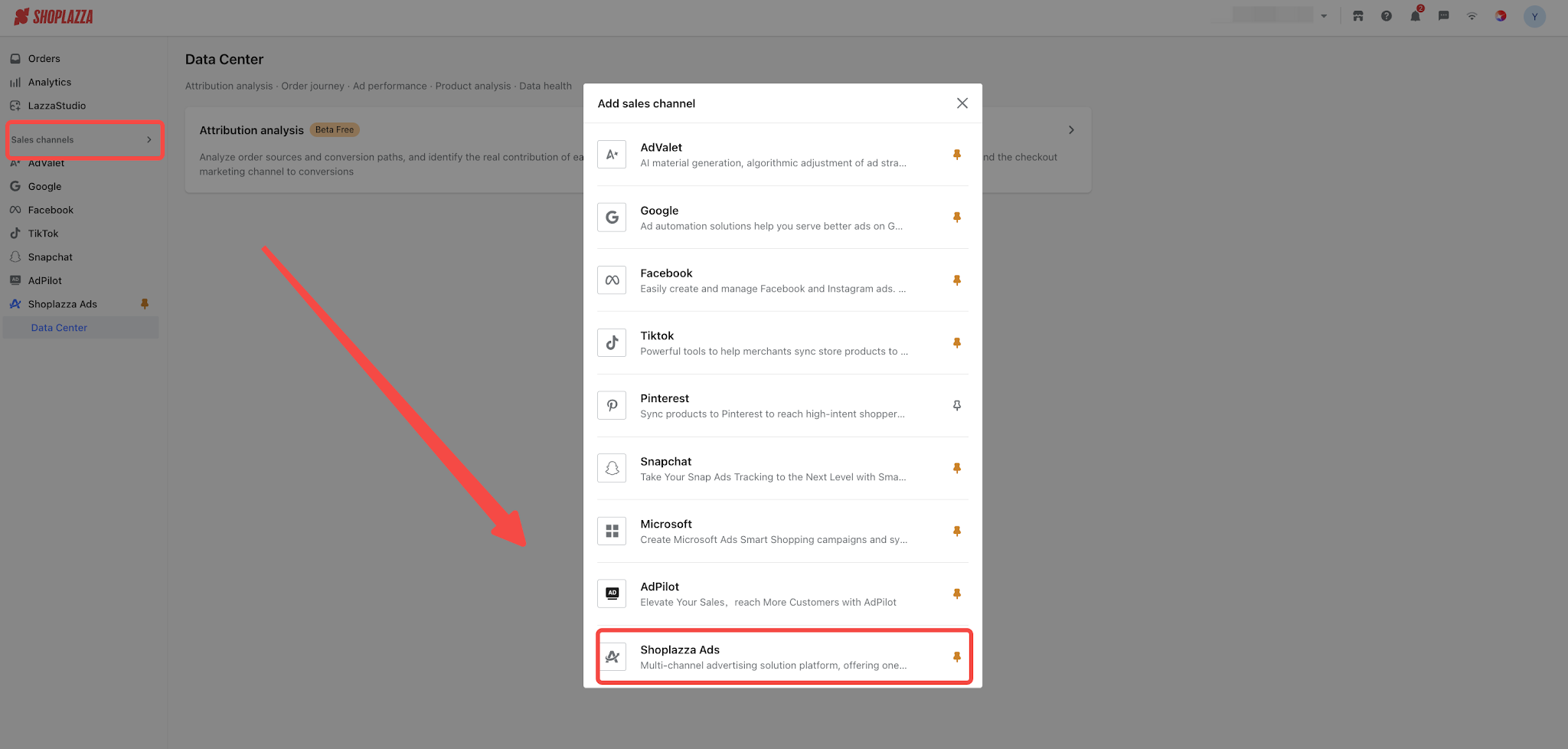Image resolution: width=1568 pixels, height=749 pixels.
Task: Pin the Pinterest sales channel
Action: pyautogui.click(x=957, y=405)
